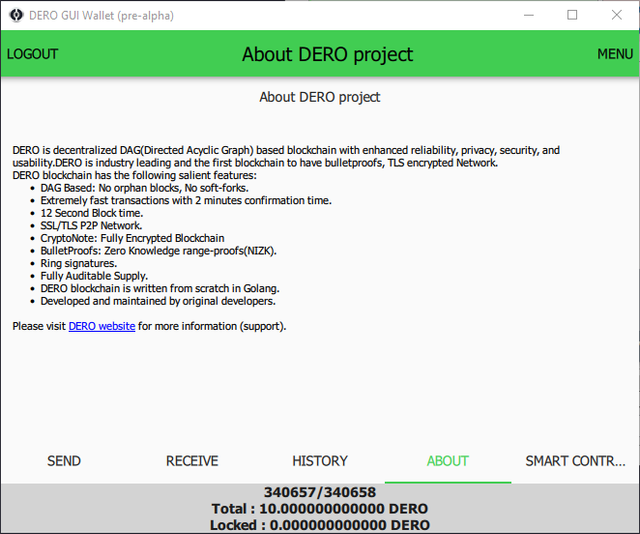640x534 pixels.
Task: Click the 'DAG Based: No orphan blocks' bullet
Action: (x=144, y=188)
